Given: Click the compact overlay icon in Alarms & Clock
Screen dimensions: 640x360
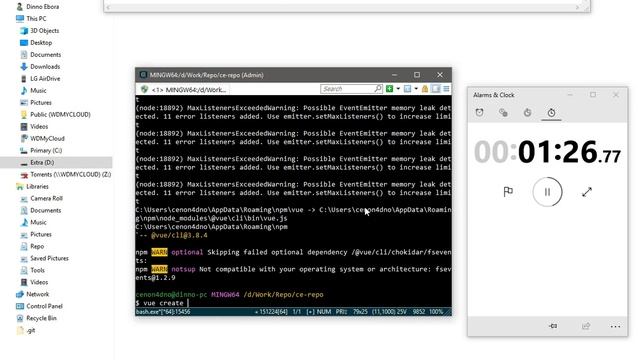Looking at the screenshot, I should click(553, 326).
